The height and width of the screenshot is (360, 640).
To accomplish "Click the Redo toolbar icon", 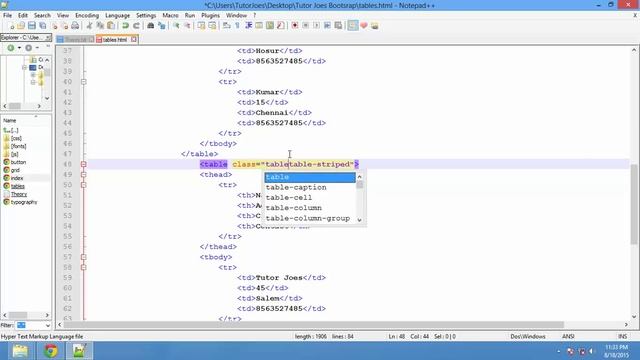I will 136,26.
